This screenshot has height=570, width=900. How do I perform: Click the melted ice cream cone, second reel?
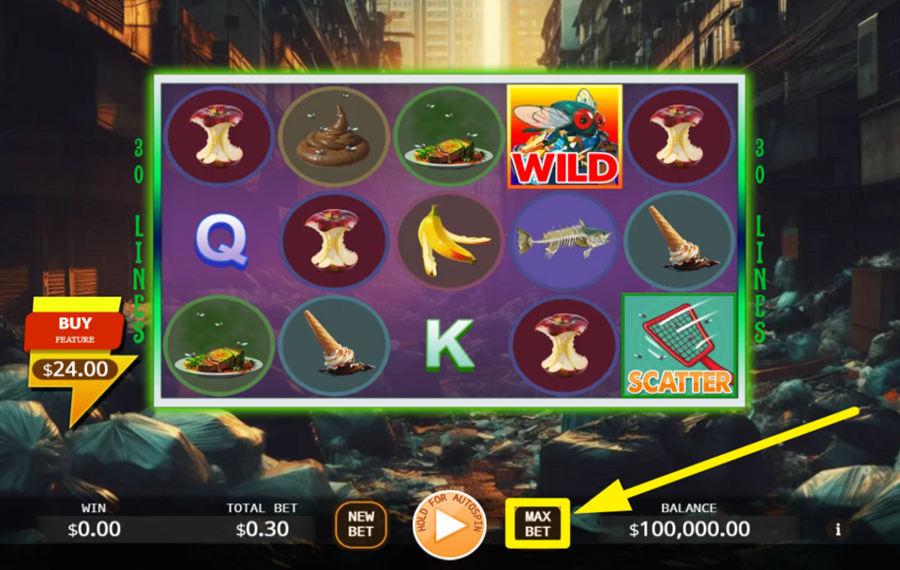(334, 345)
